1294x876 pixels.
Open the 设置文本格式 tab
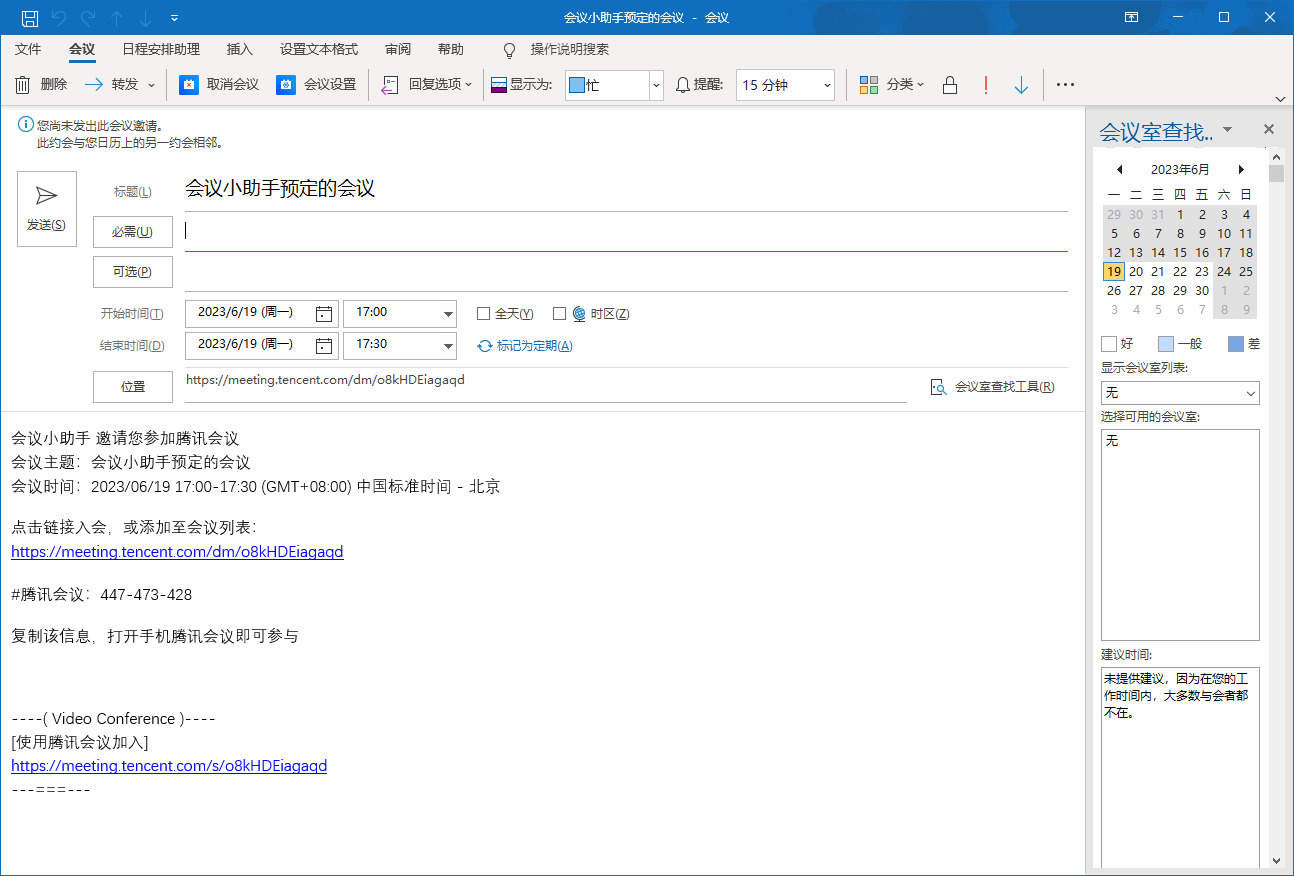point(319,49)
